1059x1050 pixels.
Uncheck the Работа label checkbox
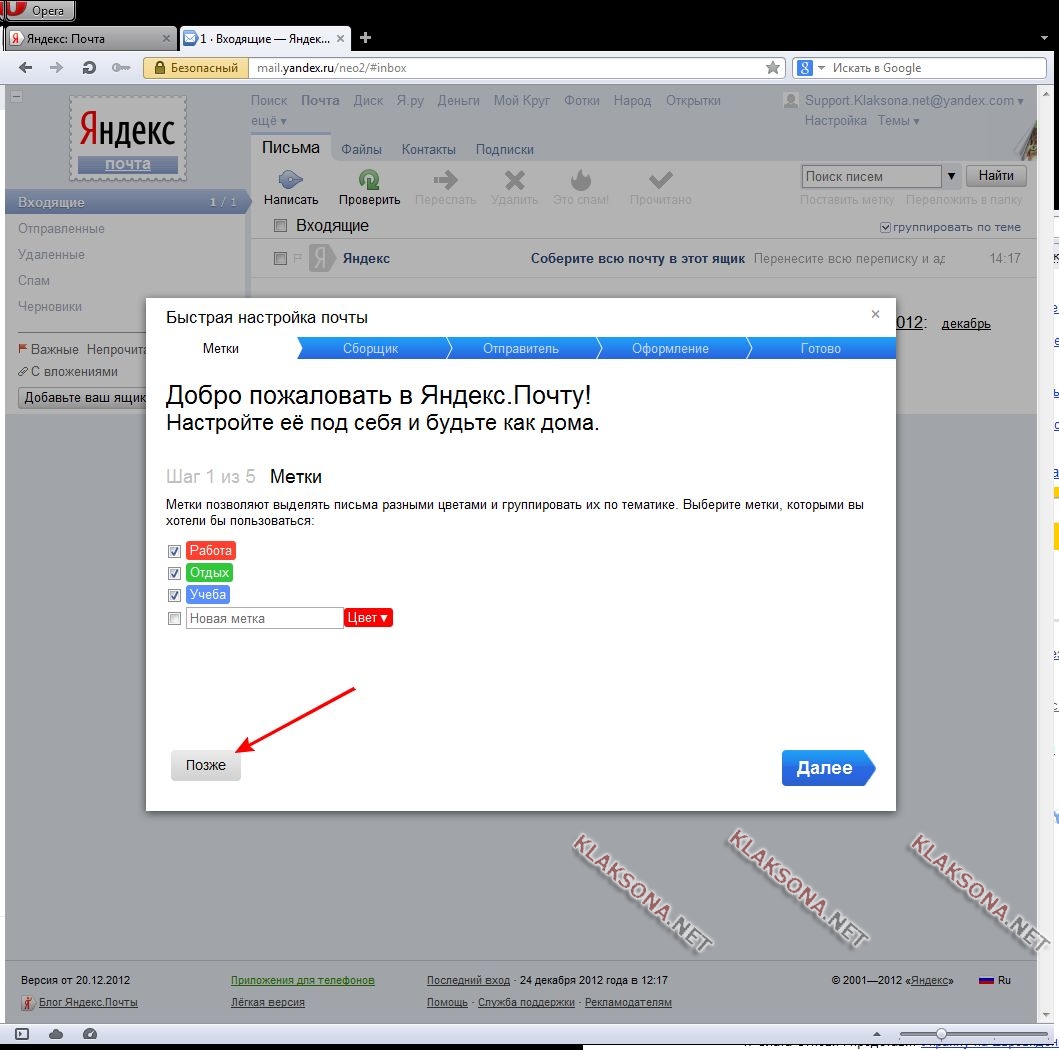(174, 551)
